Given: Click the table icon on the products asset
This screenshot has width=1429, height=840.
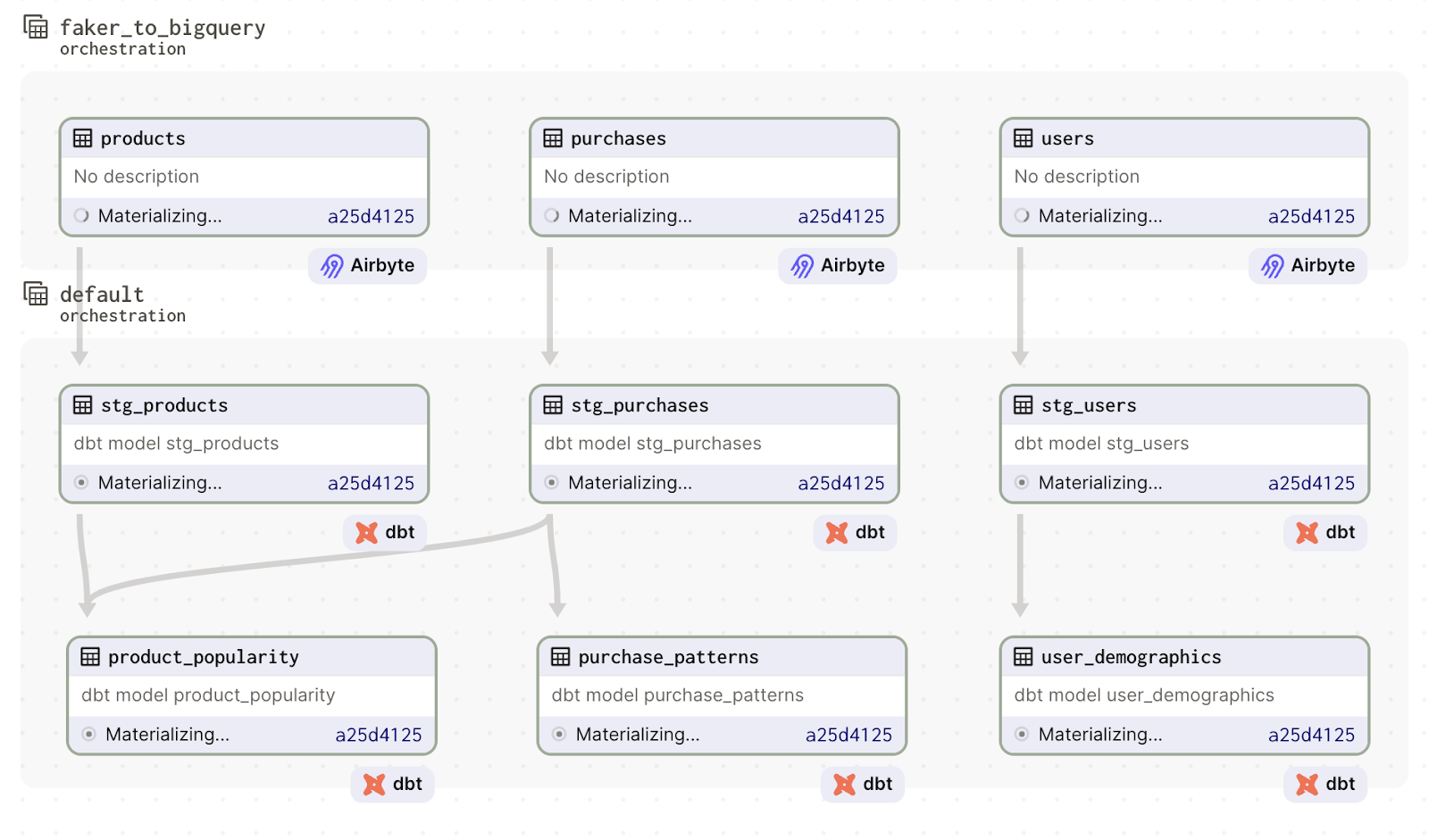Looking at the screenshot, I should coord(82,137).
